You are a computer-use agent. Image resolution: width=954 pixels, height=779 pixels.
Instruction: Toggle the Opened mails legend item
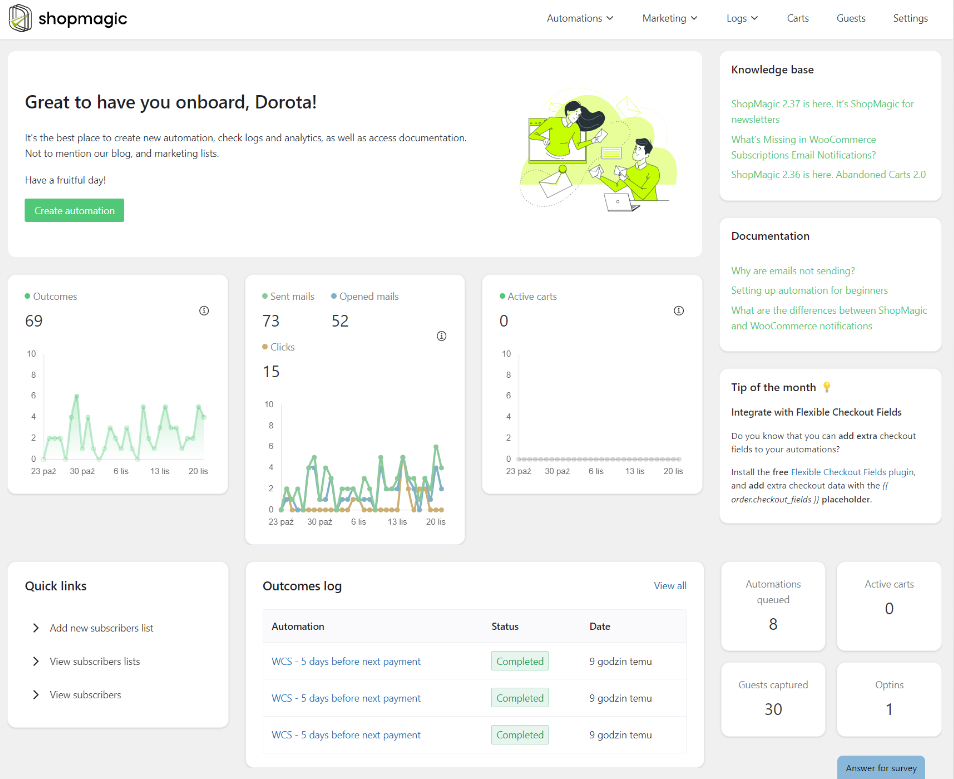coord(365,296)
